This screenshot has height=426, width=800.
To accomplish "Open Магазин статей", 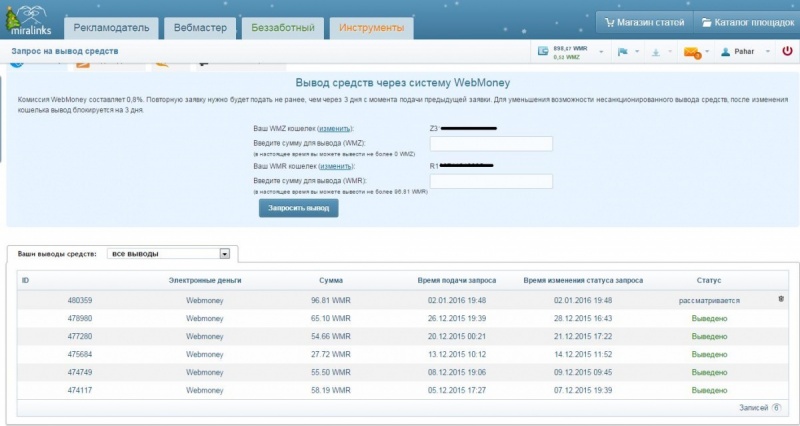I will (644, 22).
